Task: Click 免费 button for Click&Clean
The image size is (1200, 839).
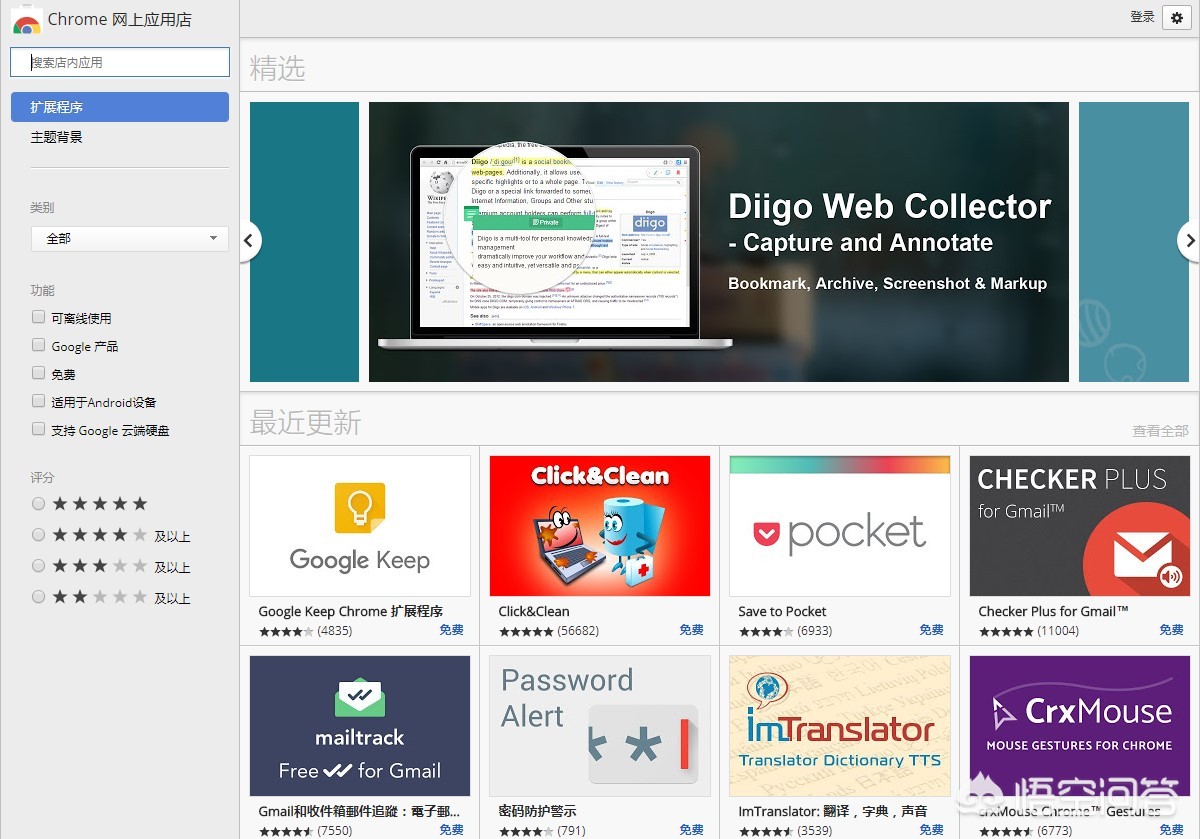Action: [x=691, y=630]
